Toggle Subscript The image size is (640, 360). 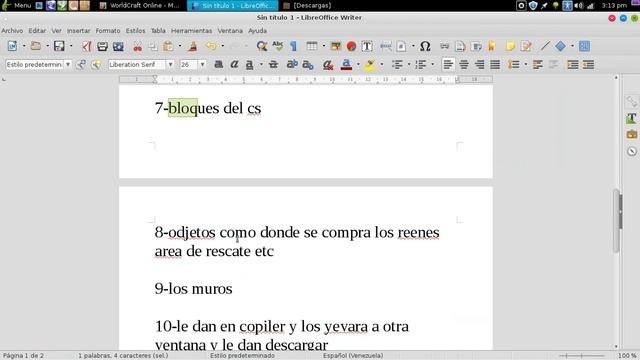click(308, 64)
